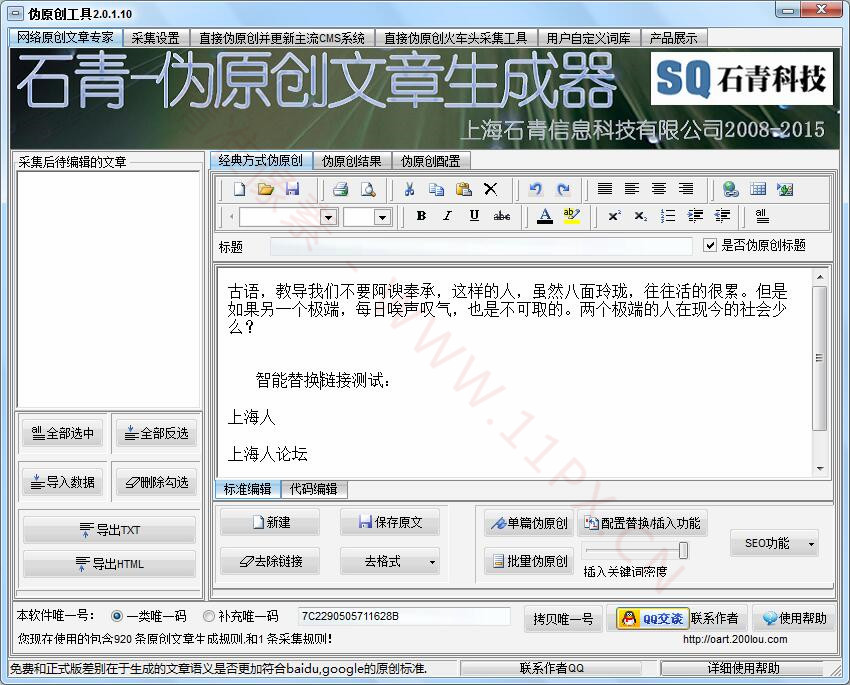
Task: Export articles with 导出TXT
Action: click(x=110, y=529)
